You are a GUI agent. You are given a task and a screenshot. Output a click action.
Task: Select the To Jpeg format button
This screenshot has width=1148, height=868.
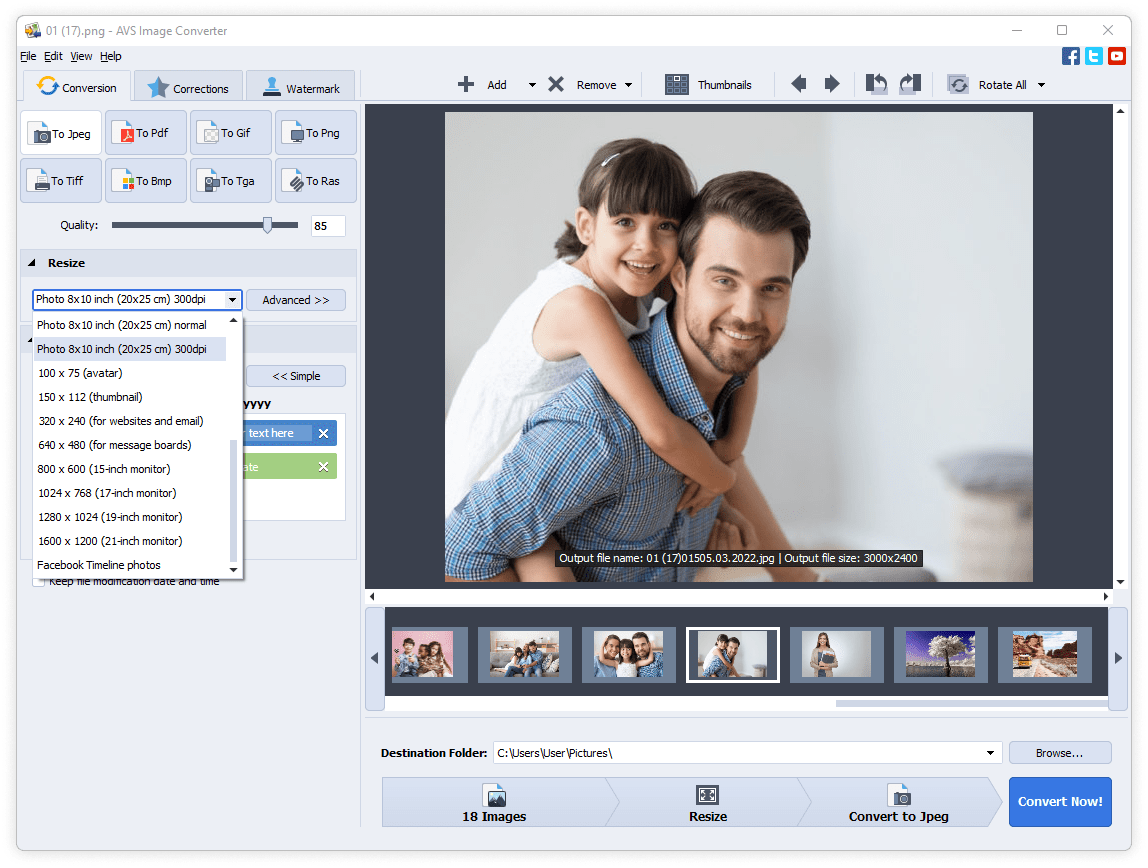[61, 133]
